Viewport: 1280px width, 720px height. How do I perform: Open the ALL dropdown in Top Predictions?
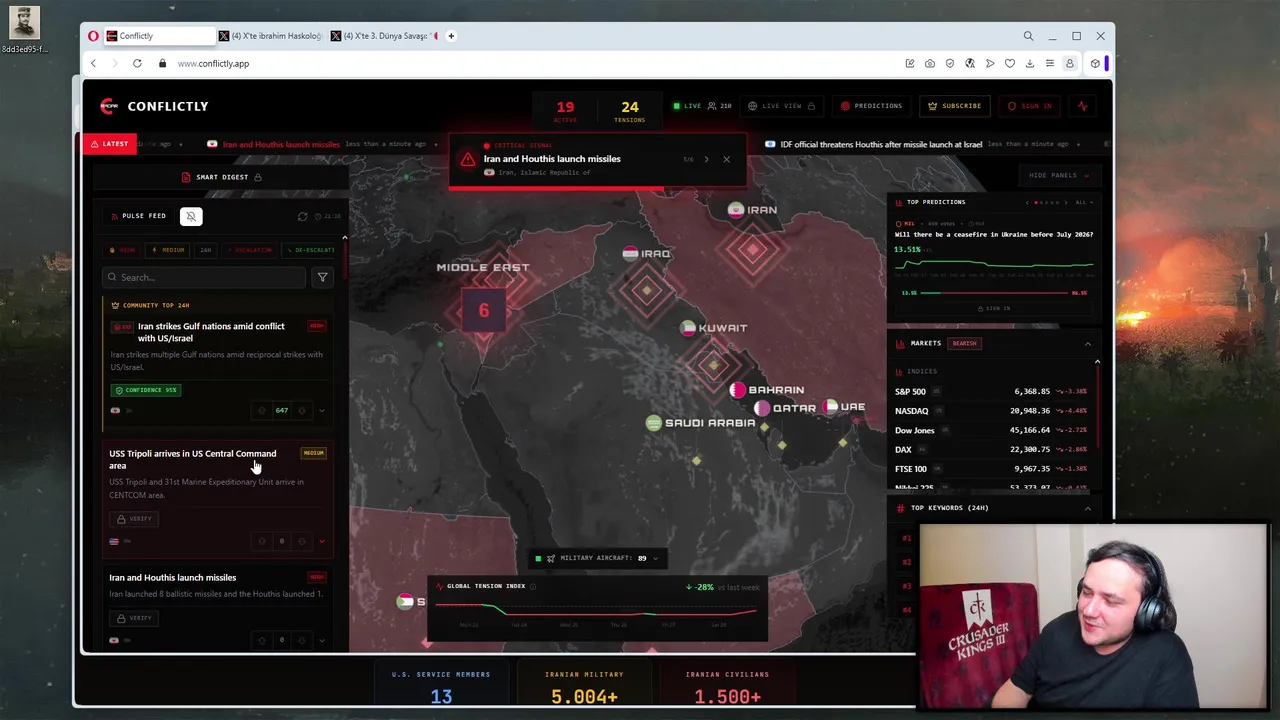[x=1084, y=202]
